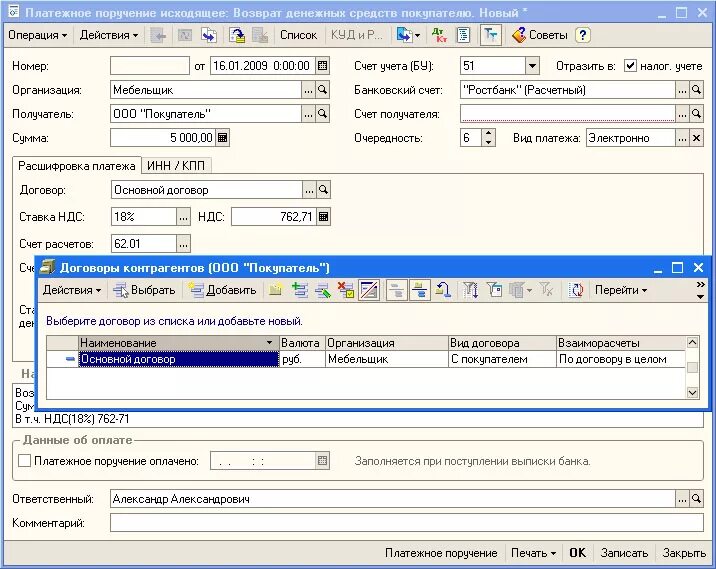Image resolution: width=716 pixels, height=569 pixels.
Task: Click ellipsis button for Ответственный field
Action: pyautogui.click(x=682, y=499)
